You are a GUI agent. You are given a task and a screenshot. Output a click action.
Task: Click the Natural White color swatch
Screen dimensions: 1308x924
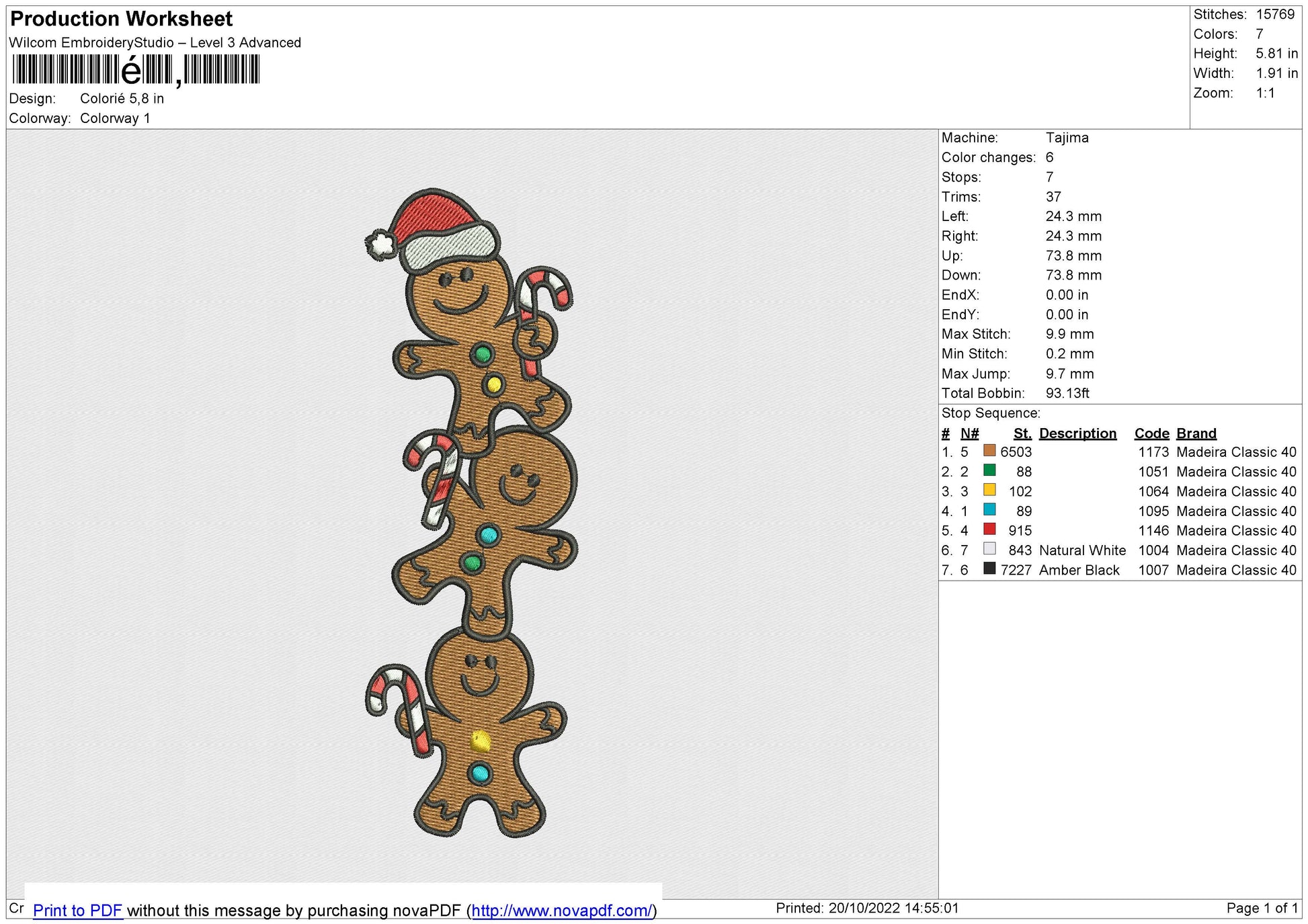point(989,548)
